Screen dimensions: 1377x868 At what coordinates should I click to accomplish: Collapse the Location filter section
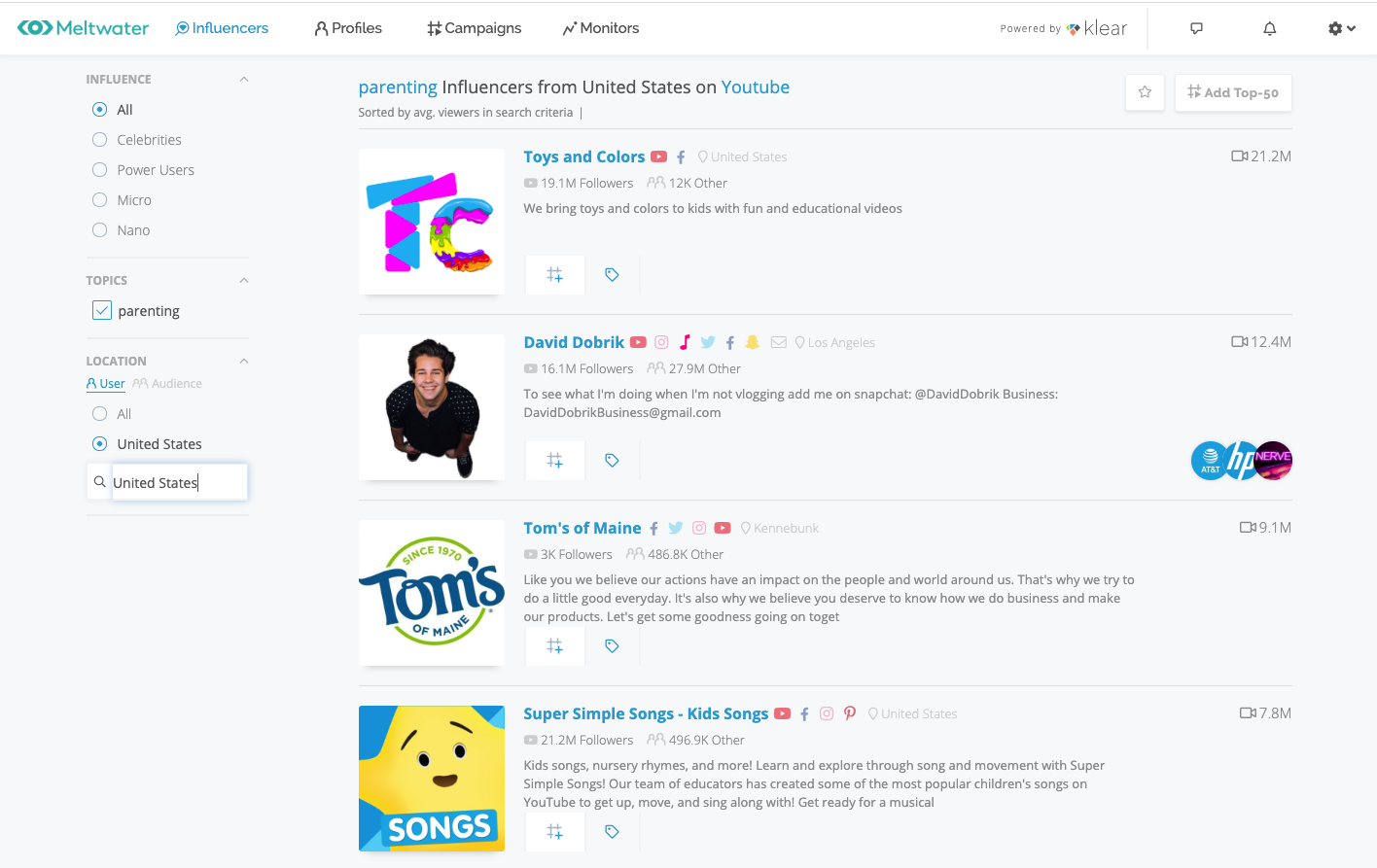click(244, 362)
